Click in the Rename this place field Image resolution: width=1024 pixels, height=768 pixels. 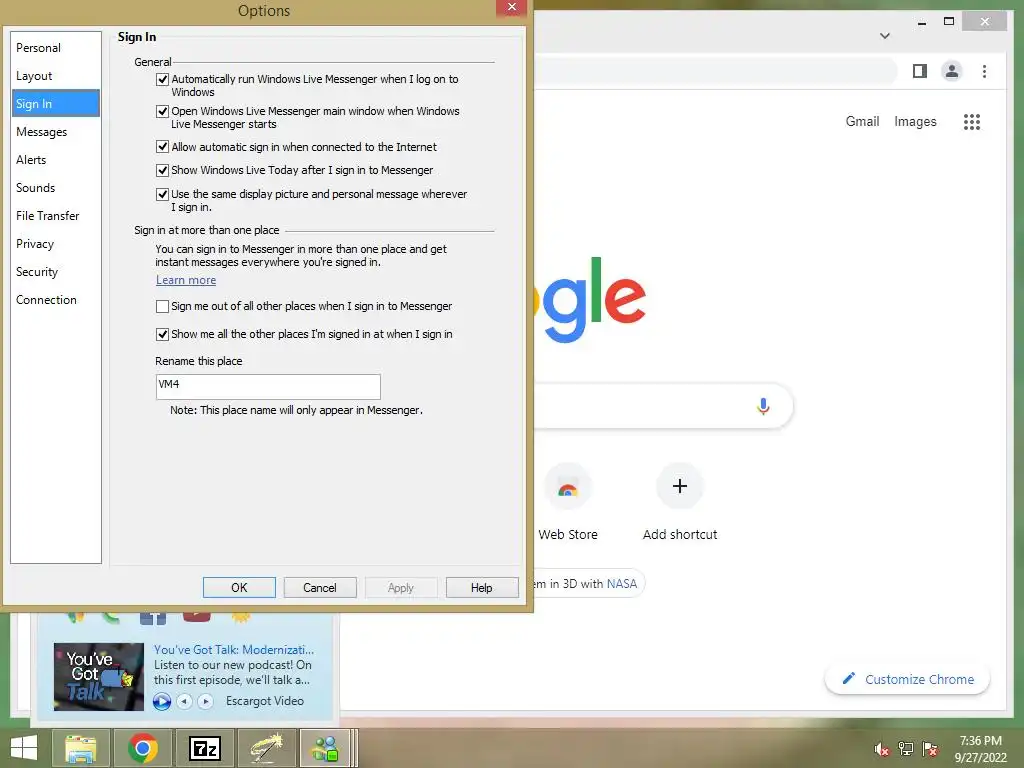click(x=268, y=387)
